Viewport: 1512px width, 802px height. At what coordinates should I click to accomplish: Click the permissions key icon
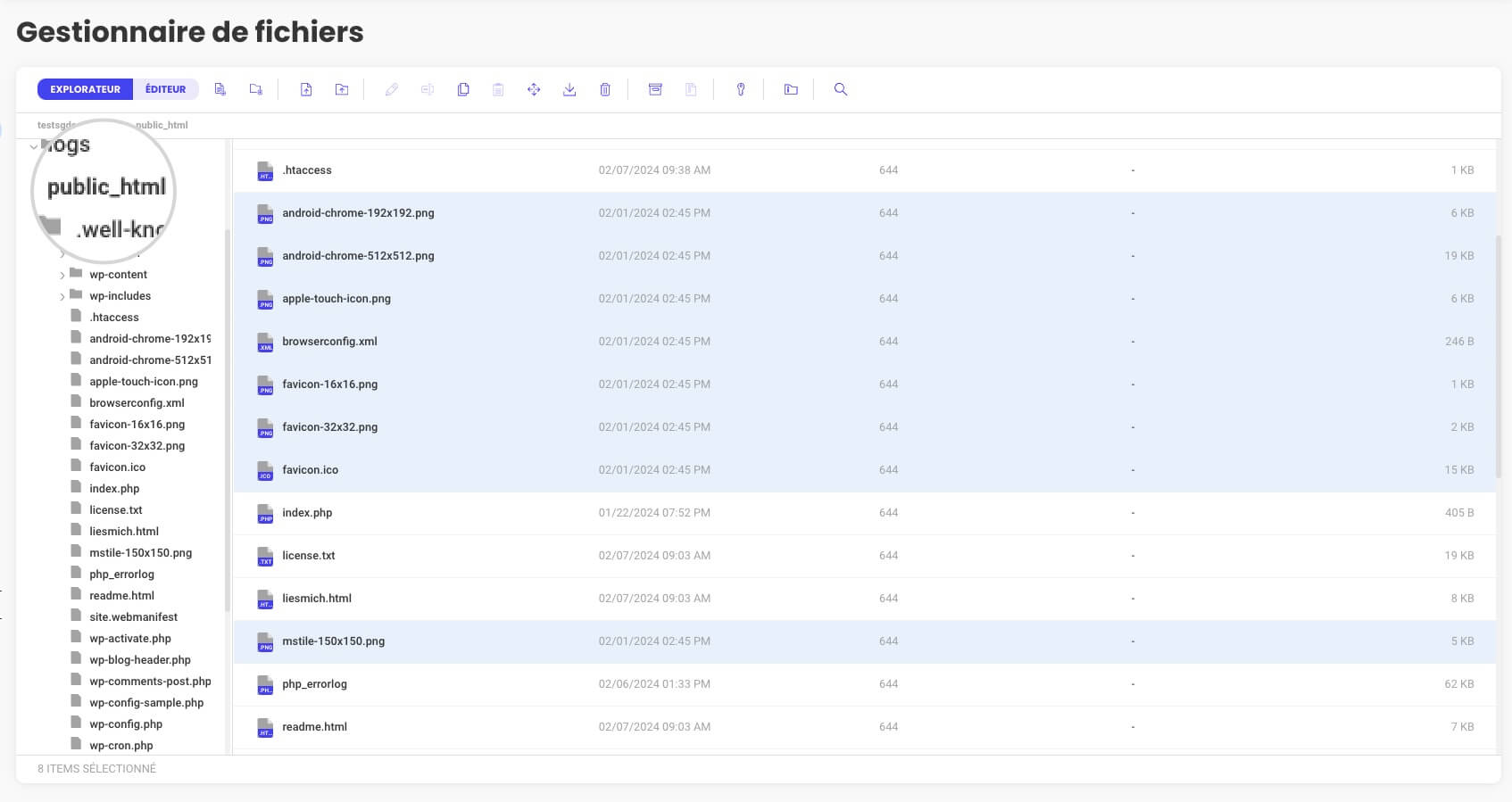[741, 89]
